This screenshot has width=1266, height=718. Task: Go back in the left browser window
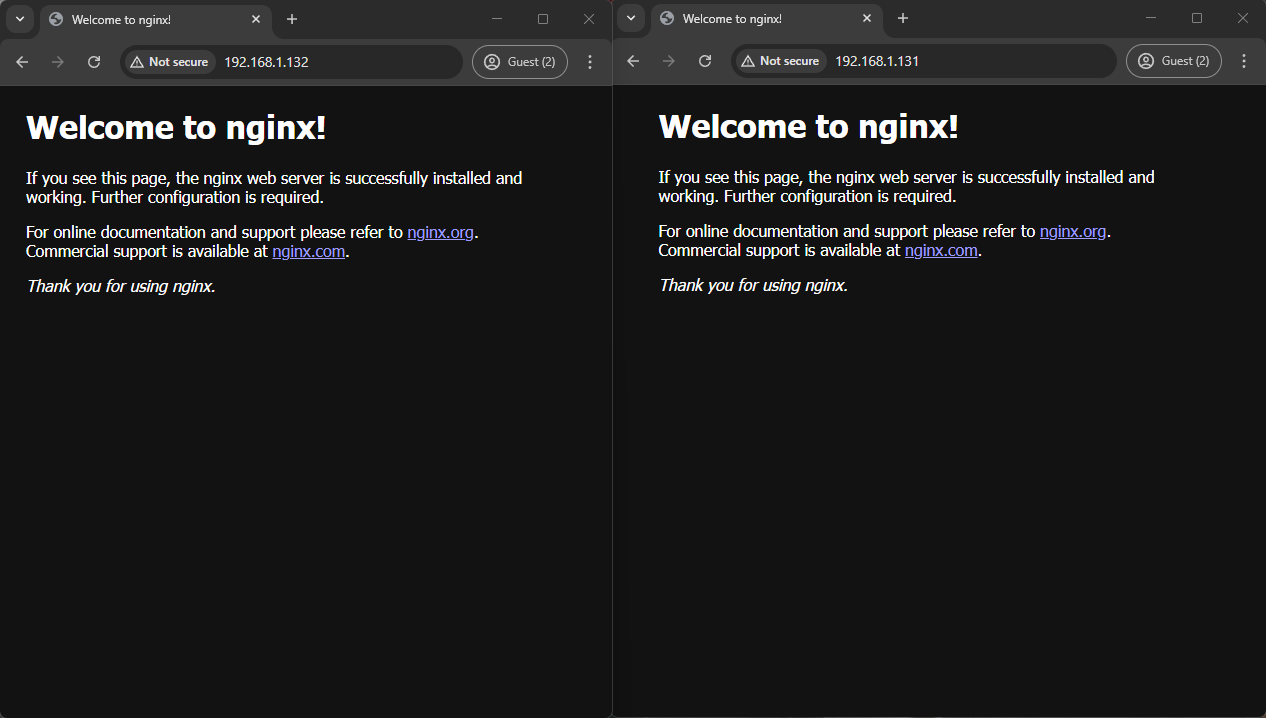(x=22, y=62)
